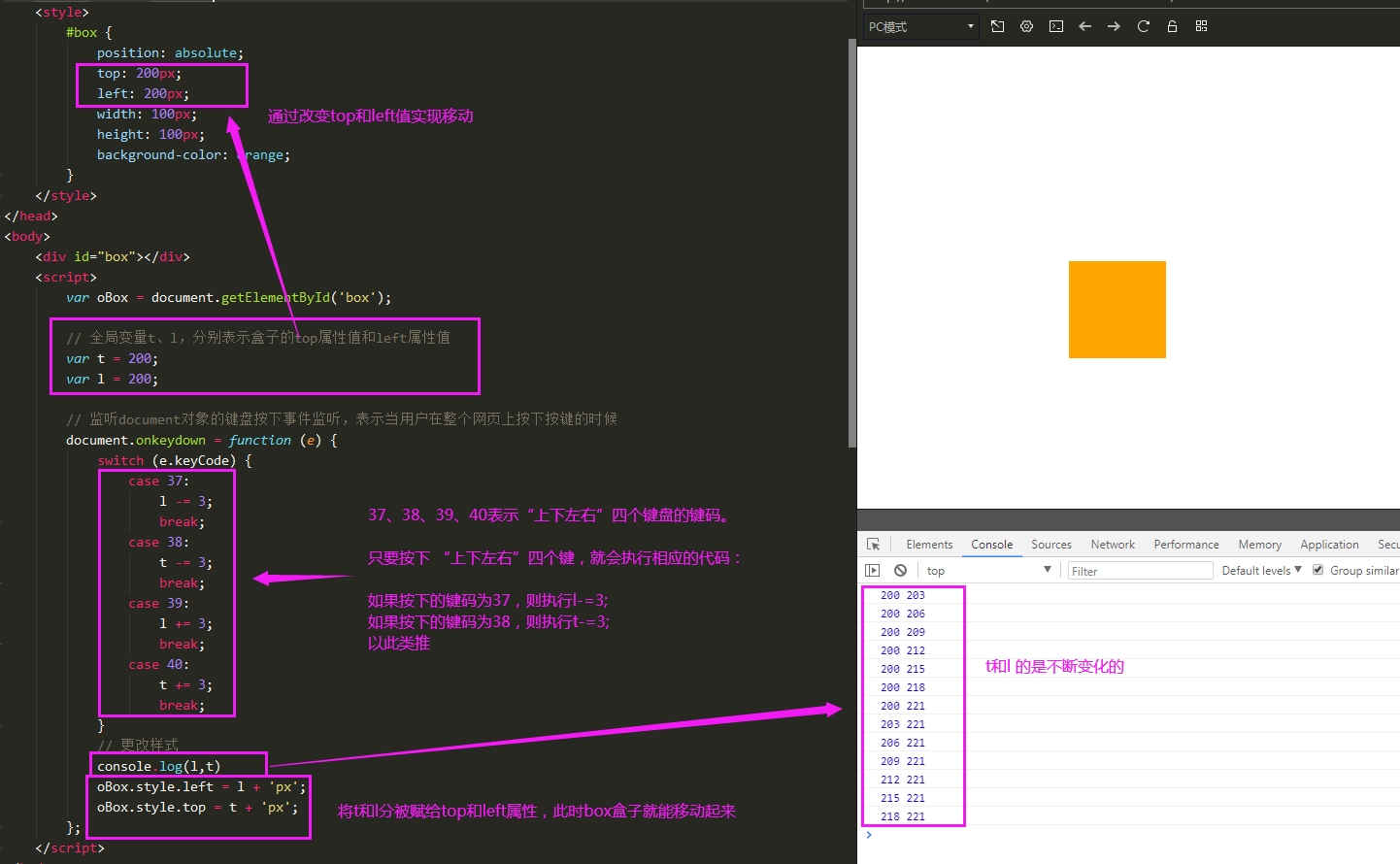
Task: Open the Network tab
Action: coord(1113,545)
